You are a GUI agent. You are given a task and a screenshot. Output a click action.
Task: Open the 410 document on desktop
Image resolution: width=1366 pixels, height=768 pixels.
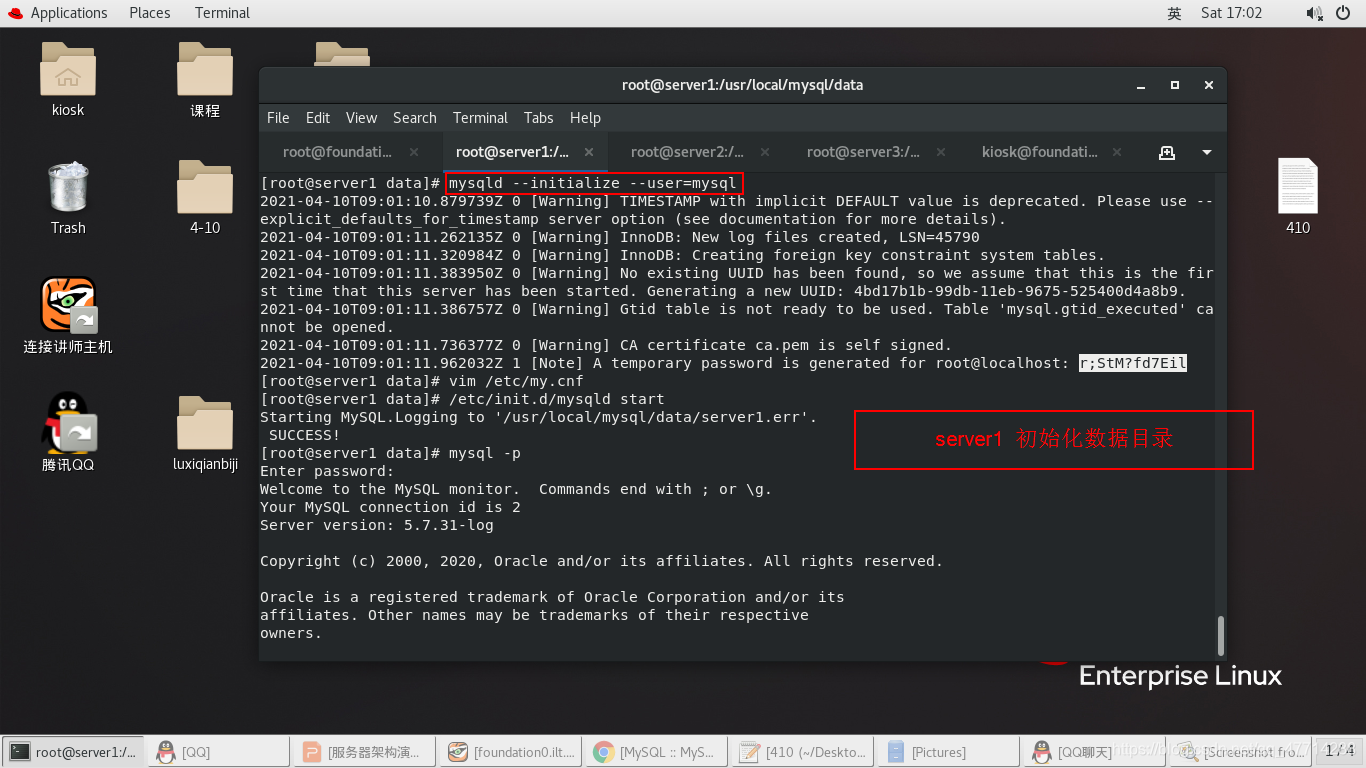[x=1298, y=186]
